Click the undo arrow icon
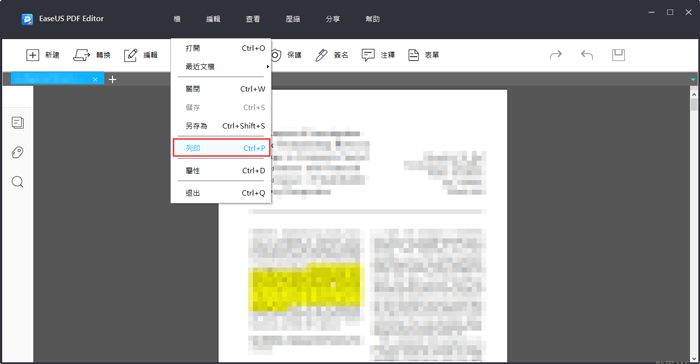700x364 pixels. pyautogui.click(x=587, y=55)
